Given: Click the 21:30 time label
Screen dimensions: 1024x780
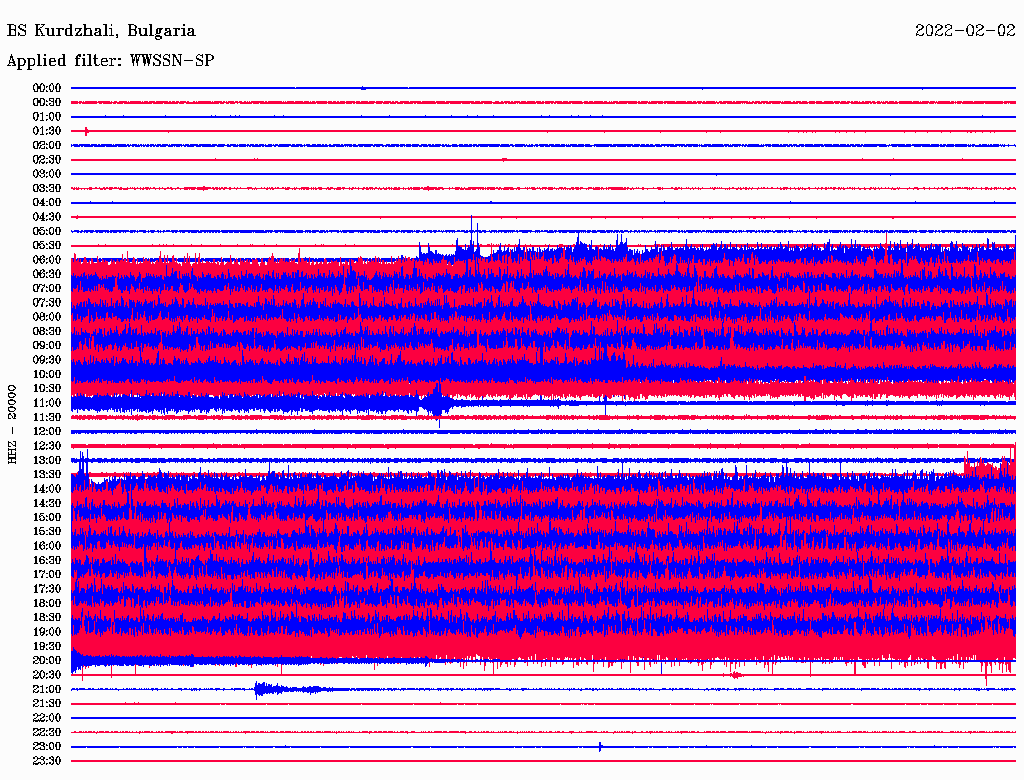Looking at the screenshot, I should (47, 704).
